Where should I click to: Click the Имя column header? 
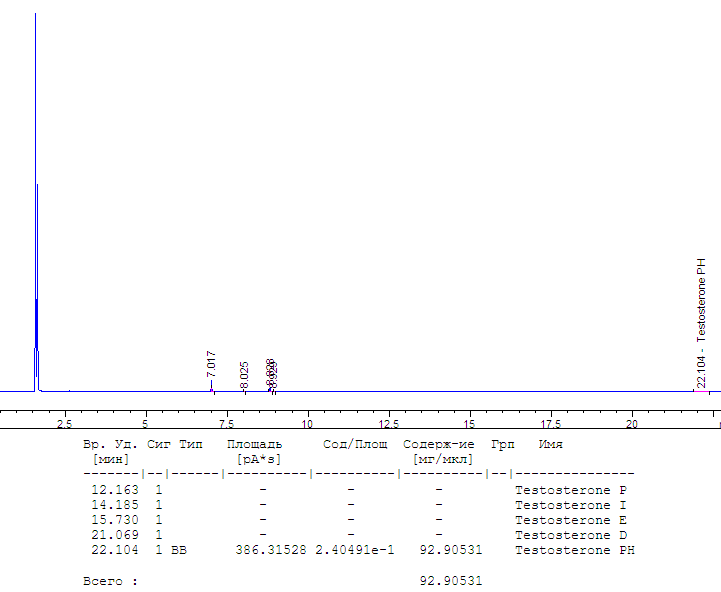[x=550, y=444]
